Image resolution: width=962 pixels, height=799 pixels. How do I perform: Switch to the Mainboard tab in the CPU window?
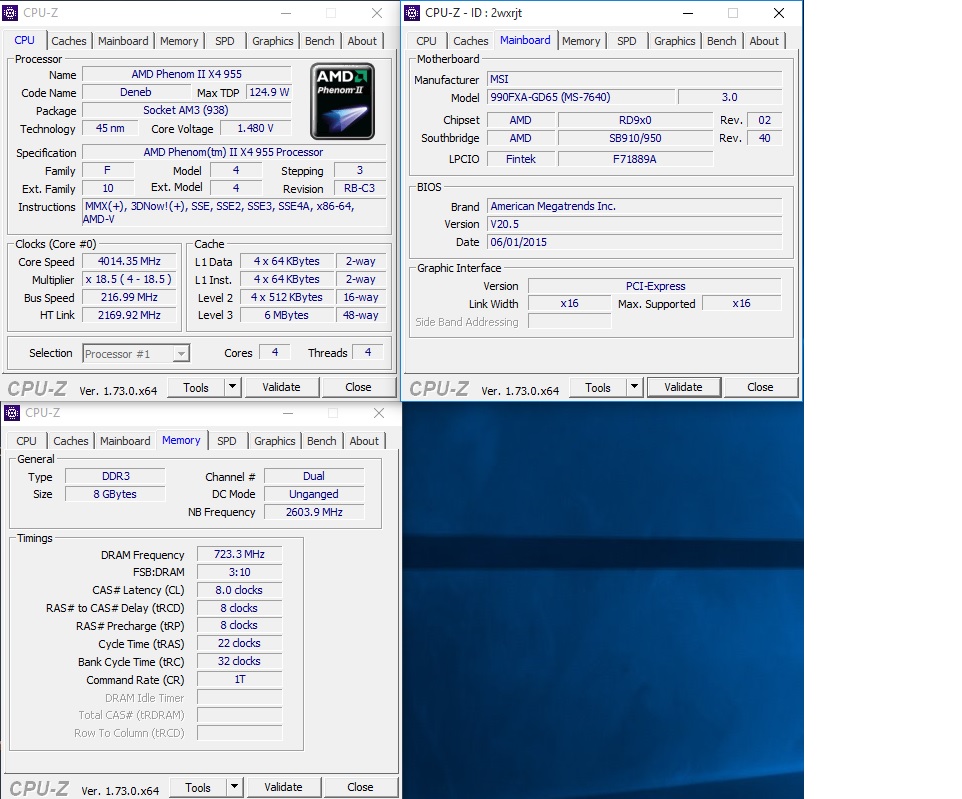[123, 41]
